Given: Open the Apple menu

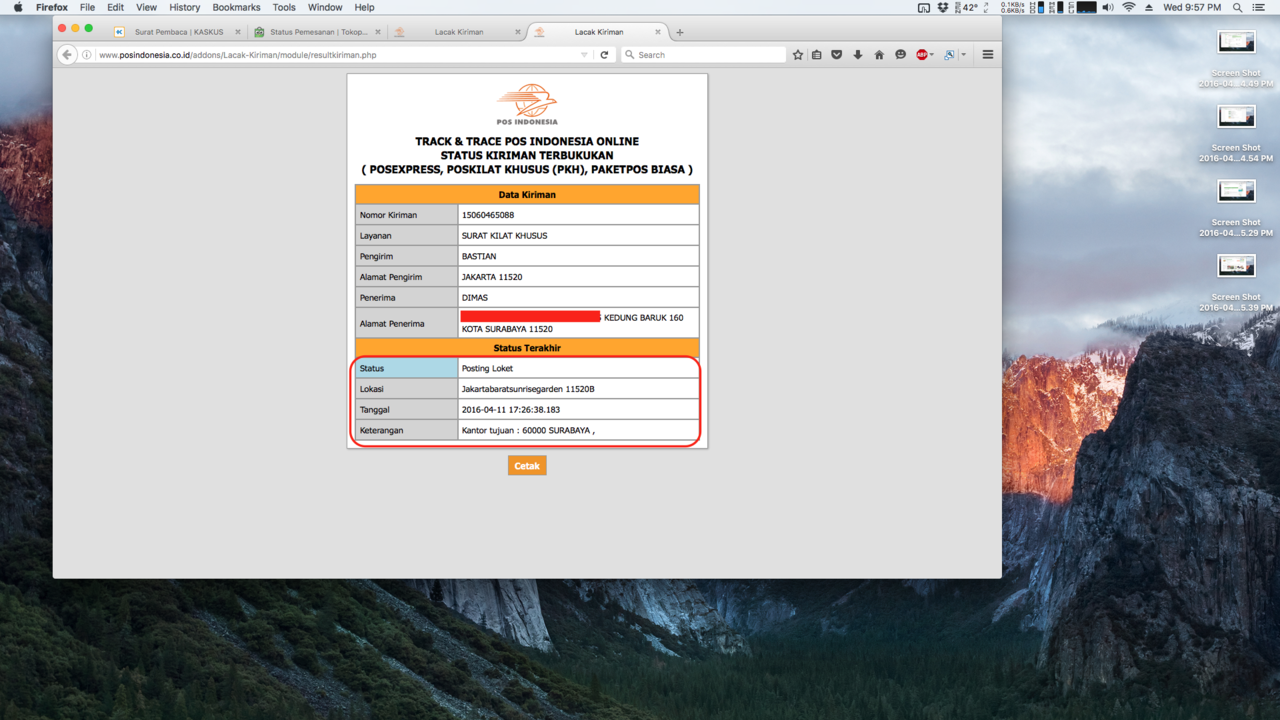Looking at the screenshot, I should tap(17, 7).
